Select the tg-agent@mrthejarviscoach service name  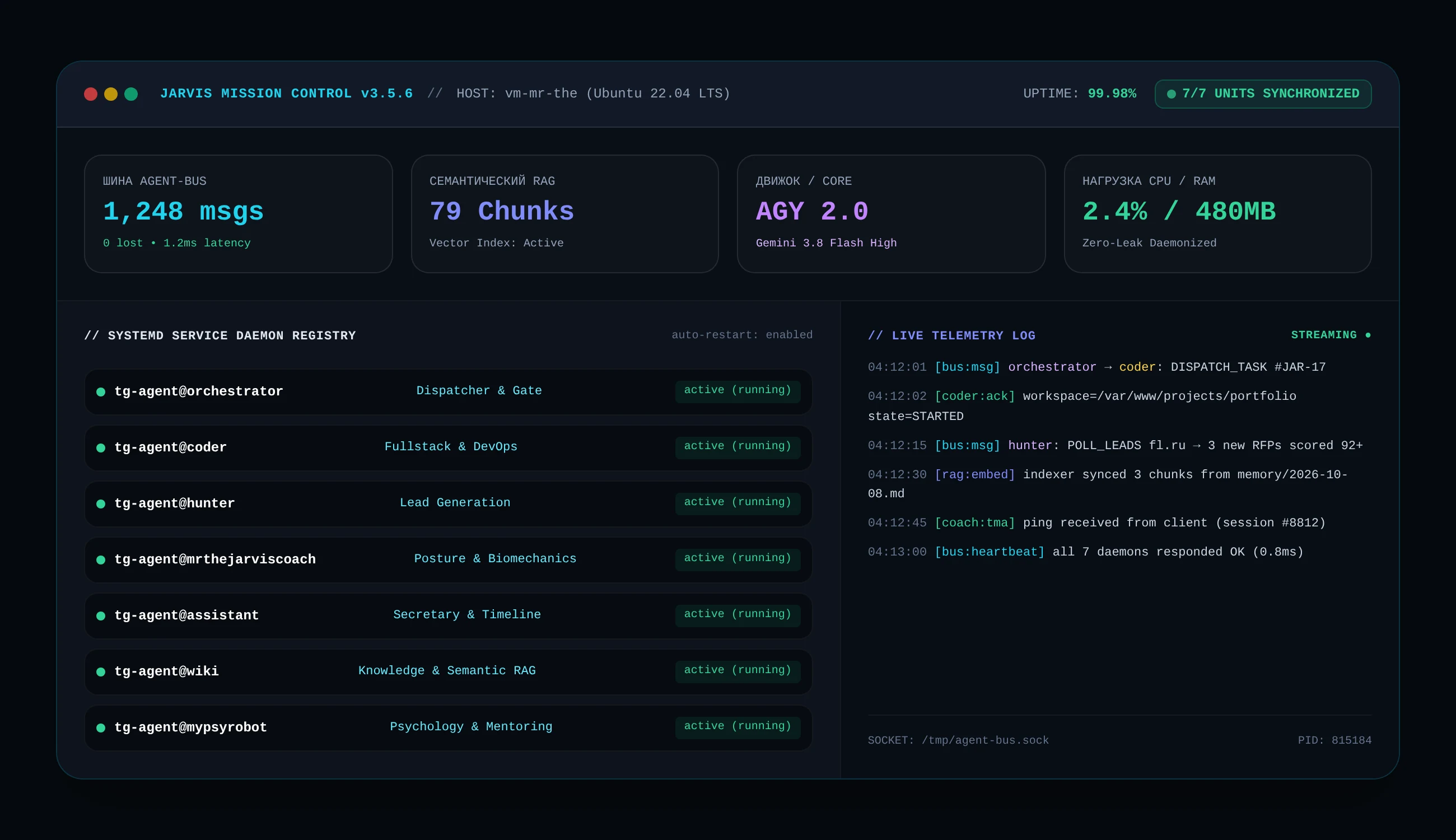(x=214, y=559)
